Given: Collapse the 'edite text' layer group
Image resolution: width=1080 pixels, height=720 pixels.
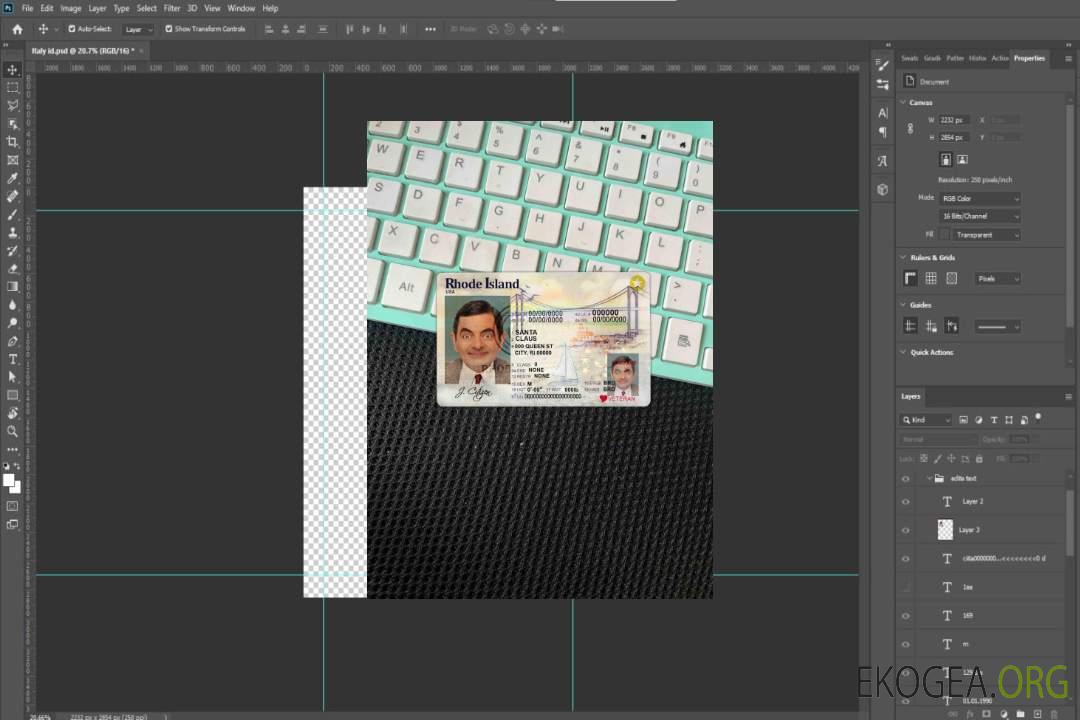Looking at the screenshot, I should tap(928, 478).
